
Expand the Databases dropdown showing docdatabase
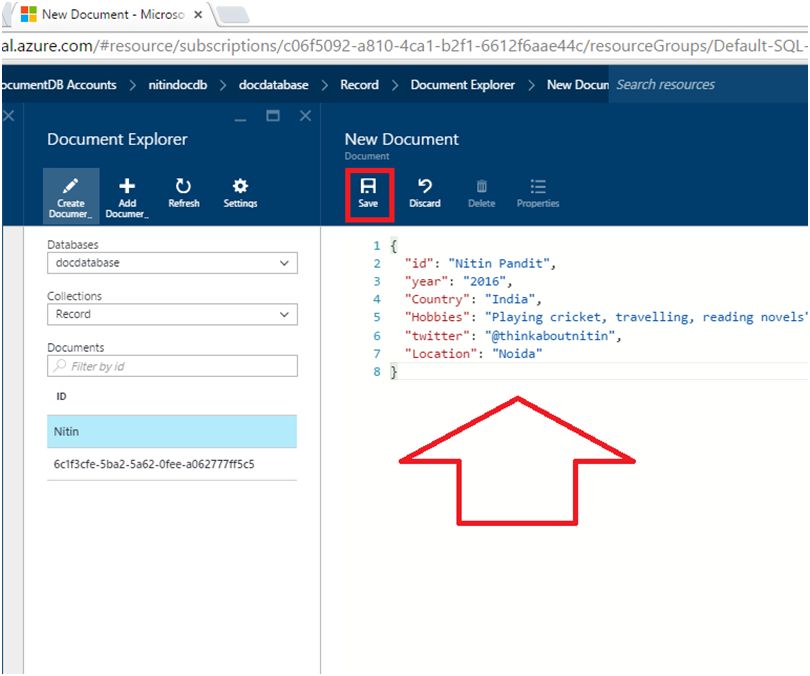(172, 263)
